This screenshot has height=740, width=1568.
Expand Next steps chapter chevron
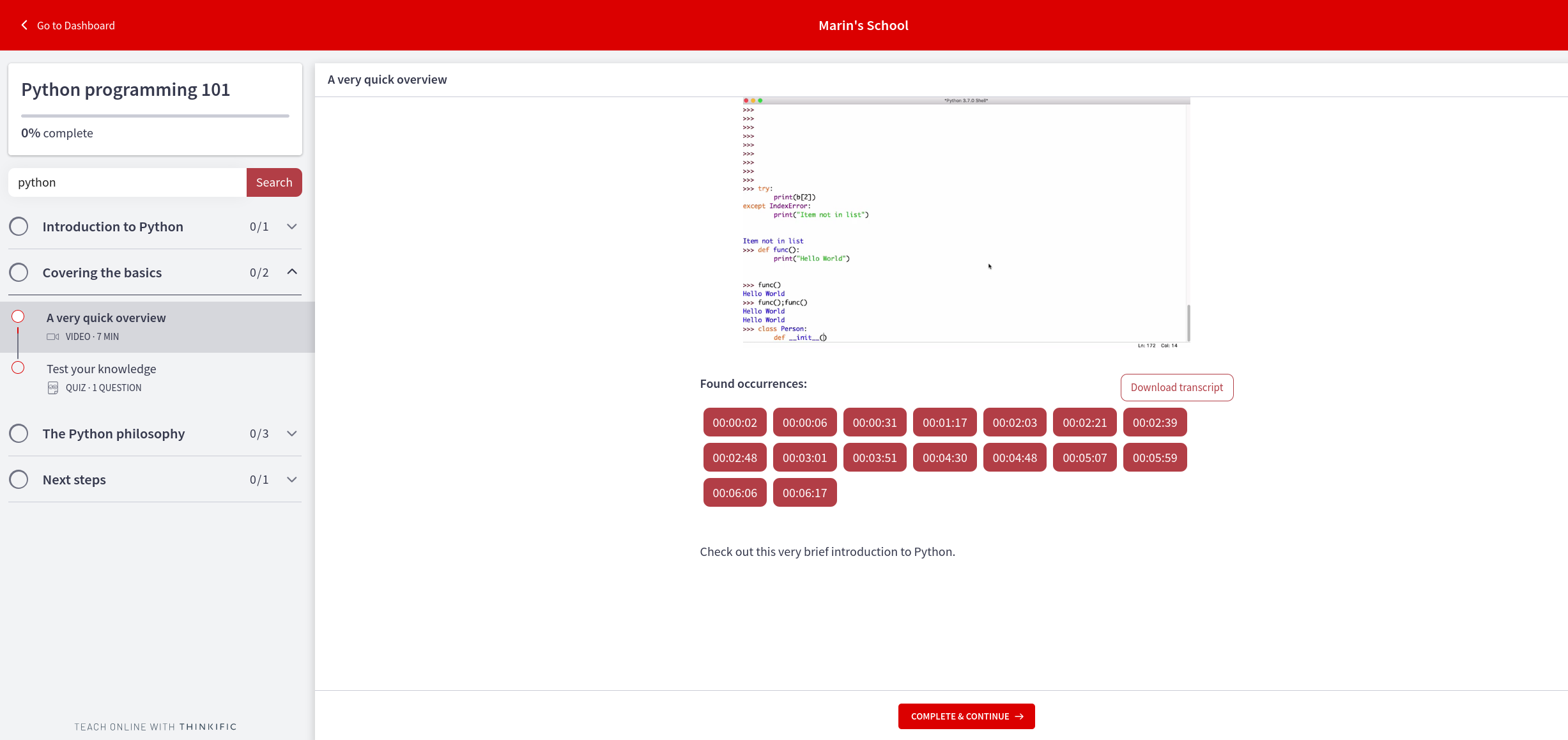point(292,479)
